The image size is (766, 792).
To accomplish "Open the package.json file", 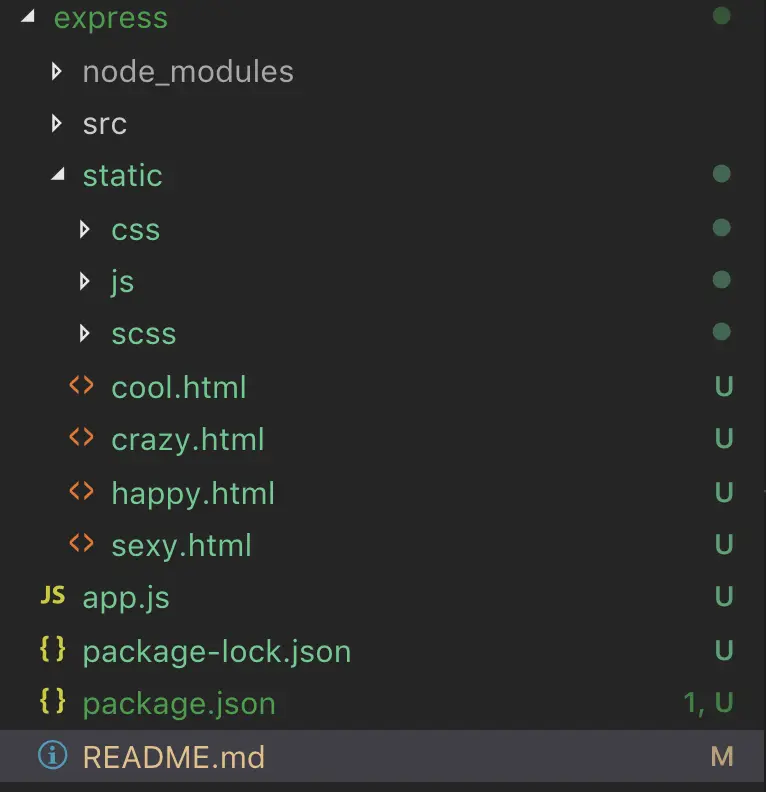I will [x=179, y=704].
